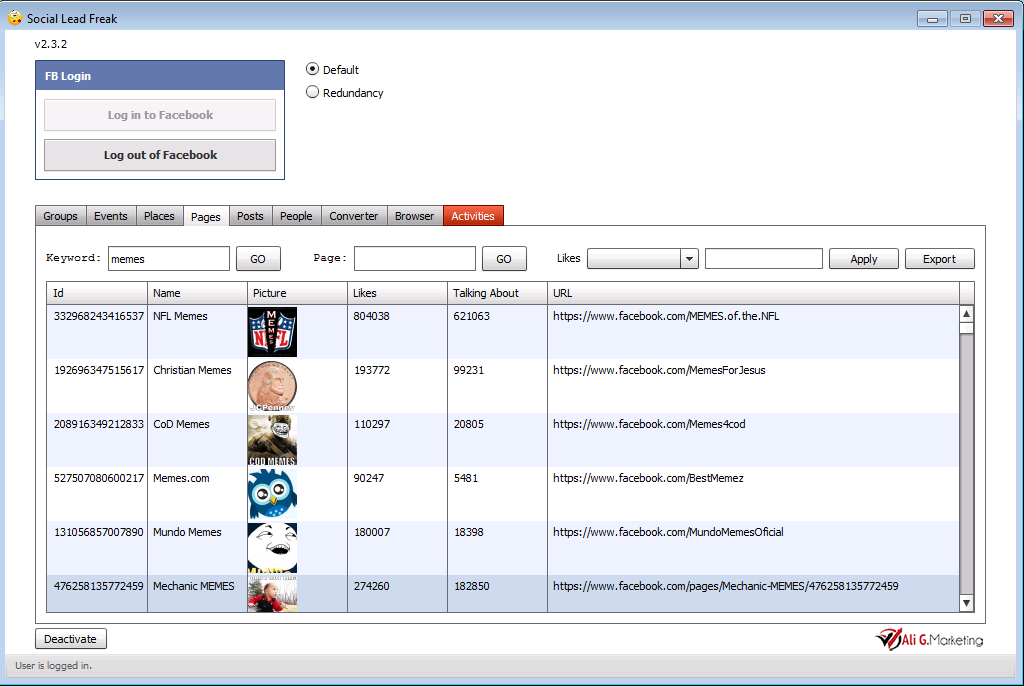Click the Talking About value 99231
1024x687 pixels.
click(468, 370)
